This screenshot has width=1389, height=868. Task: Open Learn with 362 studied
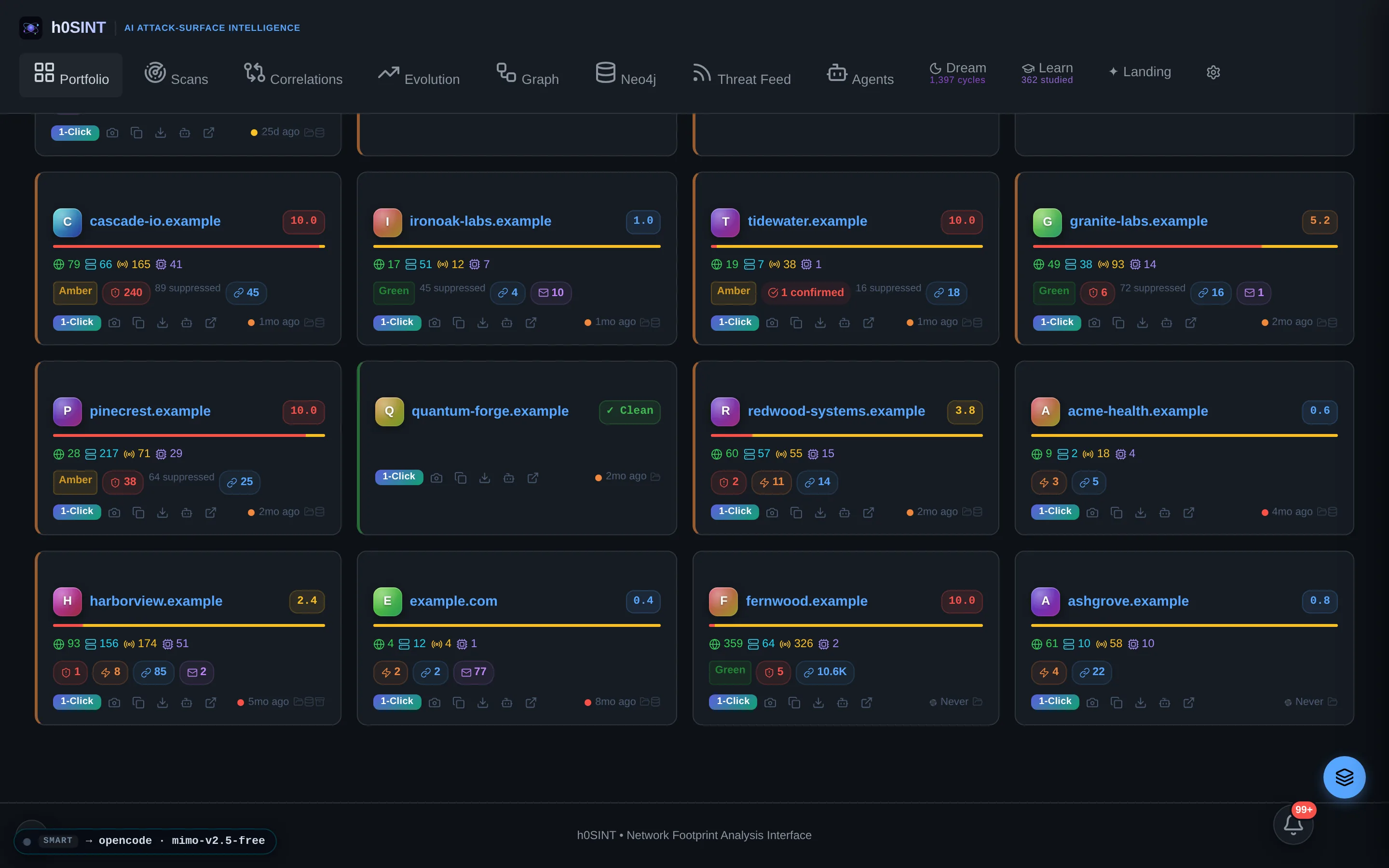click(1047, 73)
